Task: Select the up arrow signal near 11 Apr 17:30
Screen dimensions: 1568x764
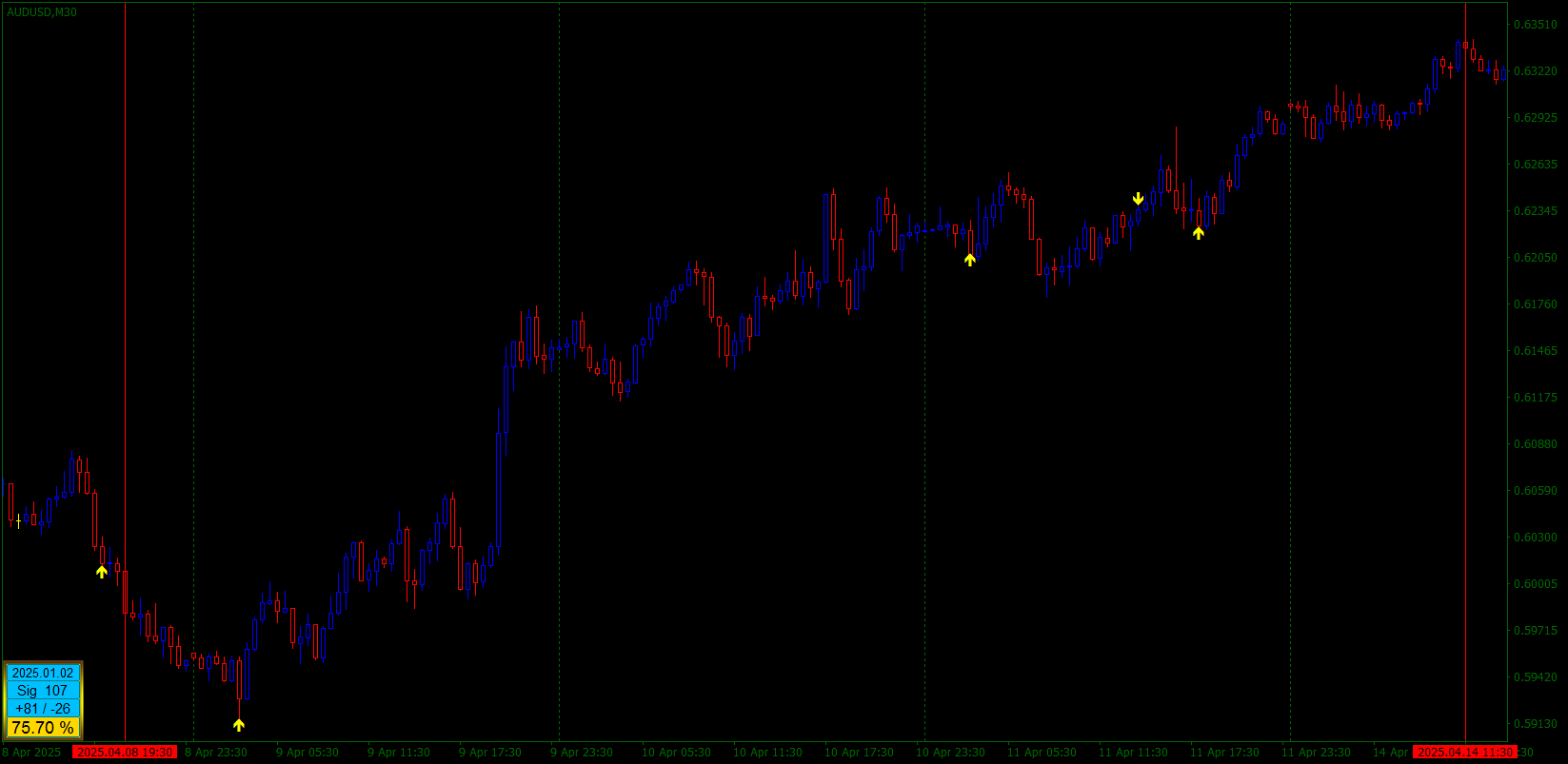Action: 1199,232
